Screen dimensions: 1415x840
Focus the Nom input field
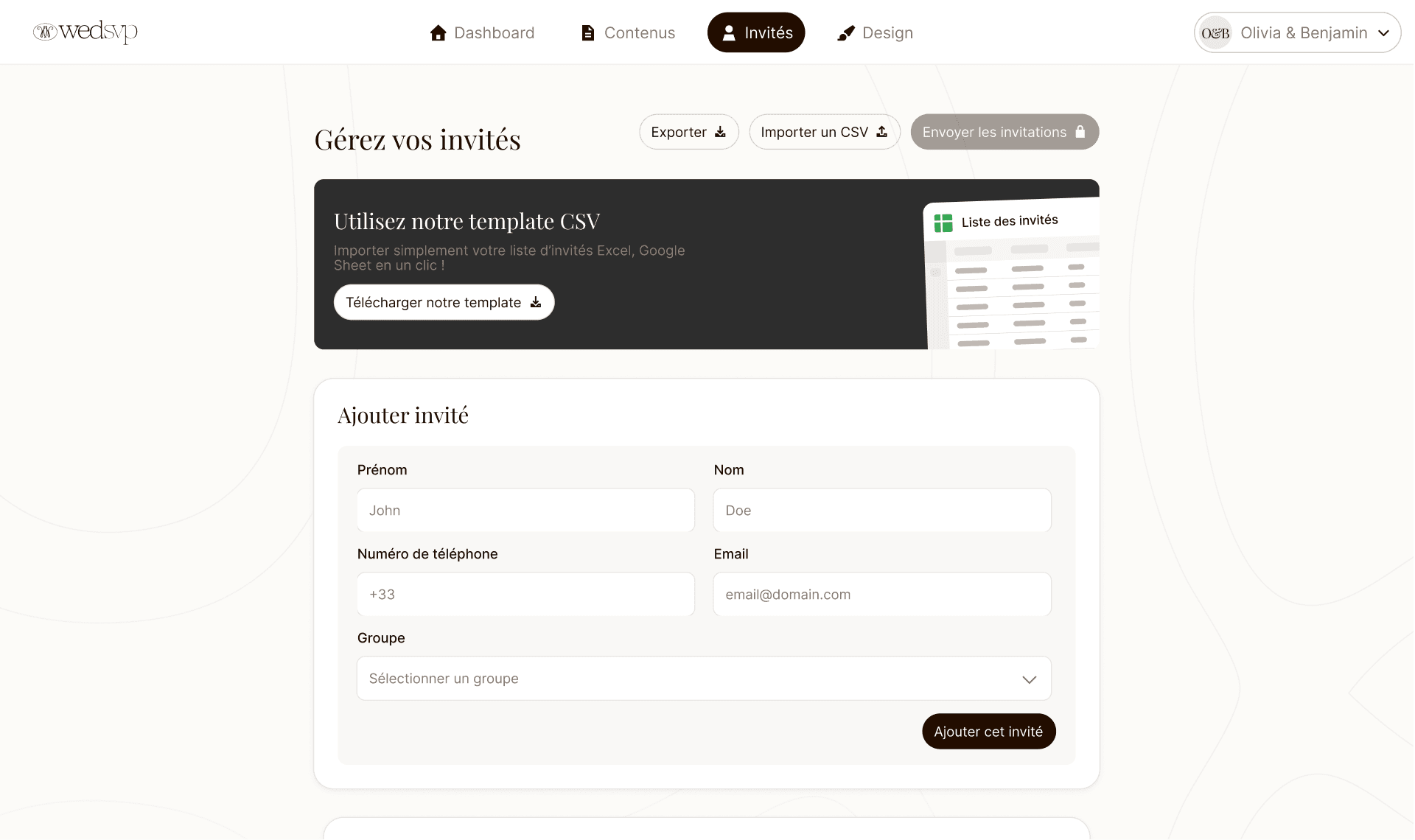tap(882, 510)
